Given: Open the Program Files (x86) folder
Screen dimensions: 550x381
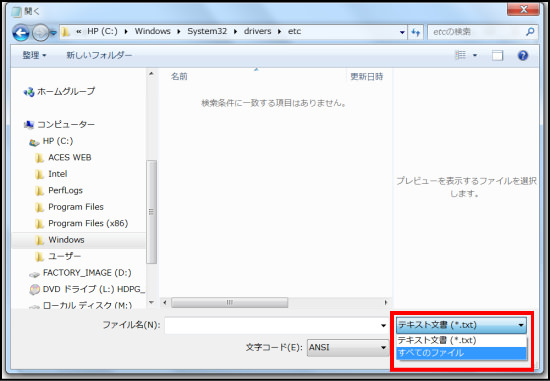Looking at the screenshot, I should pos(88,223).
